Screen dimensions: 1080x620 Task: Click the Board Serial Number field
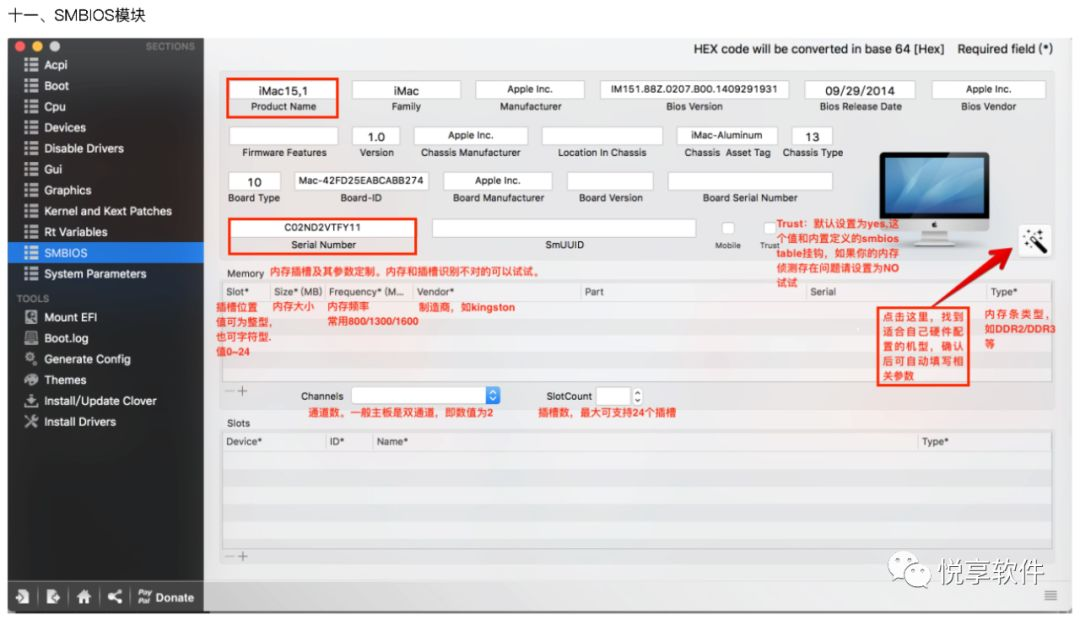click(x=750, y=180)
